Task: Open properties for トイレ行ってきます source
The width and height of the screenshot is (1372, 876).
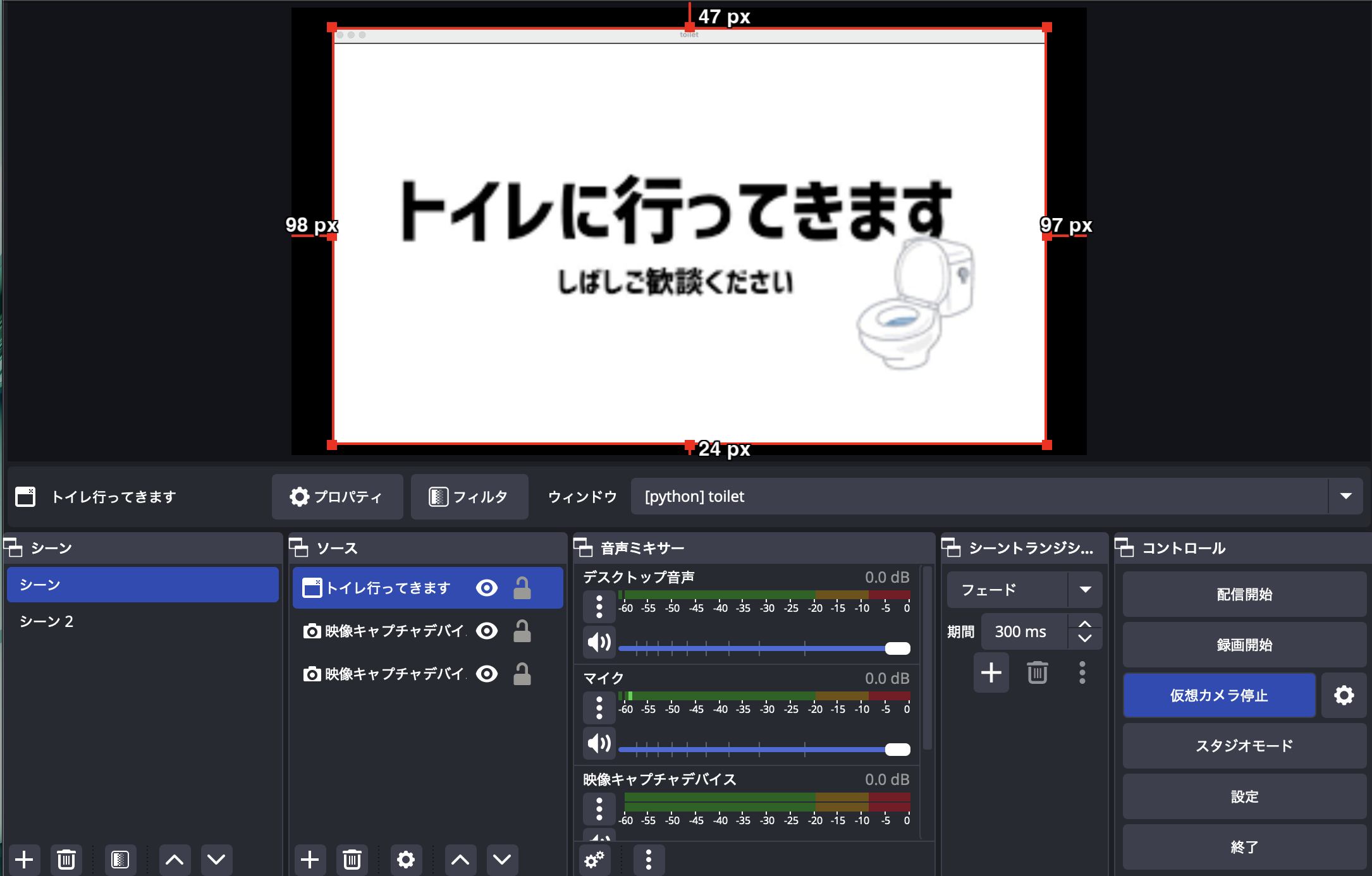Action: tap(337, 497)
